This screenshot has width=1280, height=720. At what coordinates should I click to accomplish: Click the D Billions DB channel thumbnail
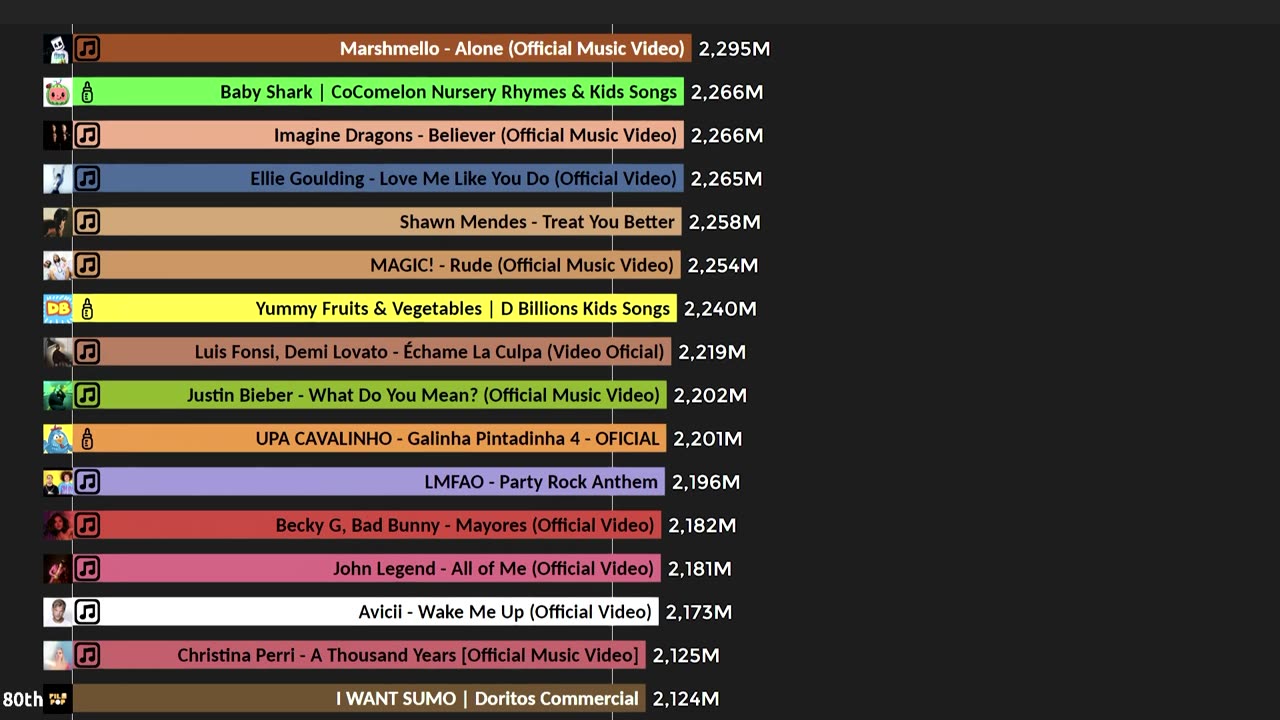[57, 309]
